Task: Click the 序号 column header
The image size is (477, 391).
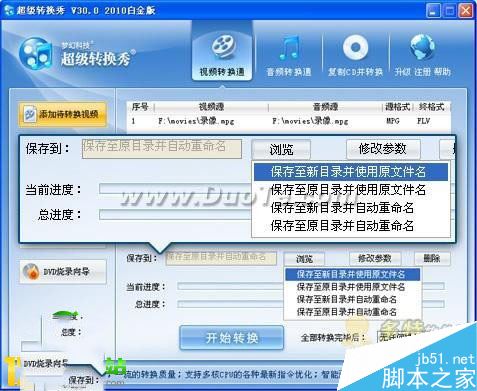Action: click(140, 107)
